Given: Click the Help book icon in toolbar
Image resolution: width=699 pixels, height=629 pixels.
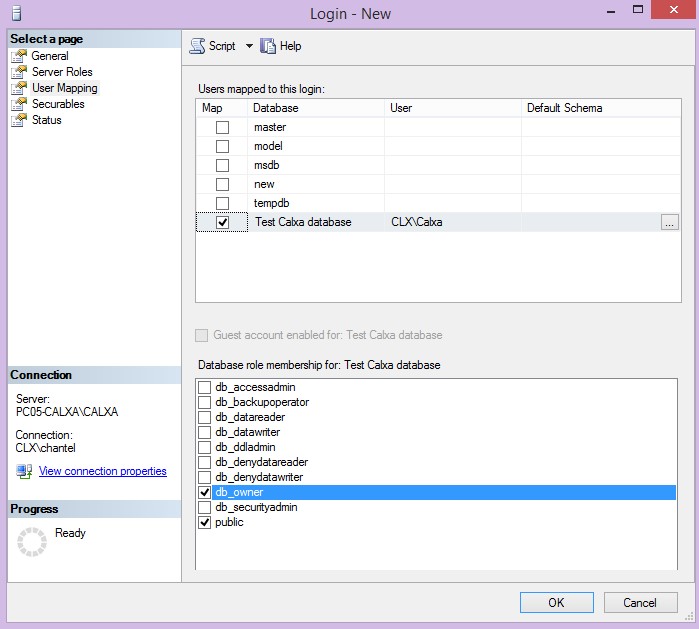Looking at the screenshot, I should [268, 46].
